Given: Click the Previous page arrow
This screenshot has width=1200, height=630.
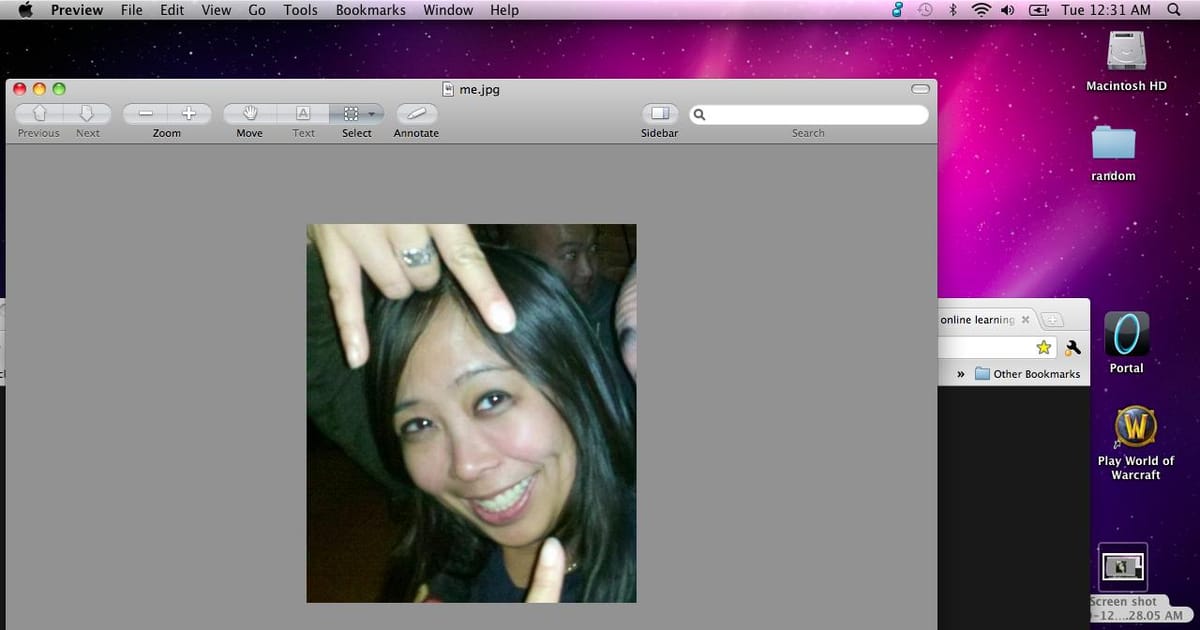Looking at the screenshot, I should [38, 115].
